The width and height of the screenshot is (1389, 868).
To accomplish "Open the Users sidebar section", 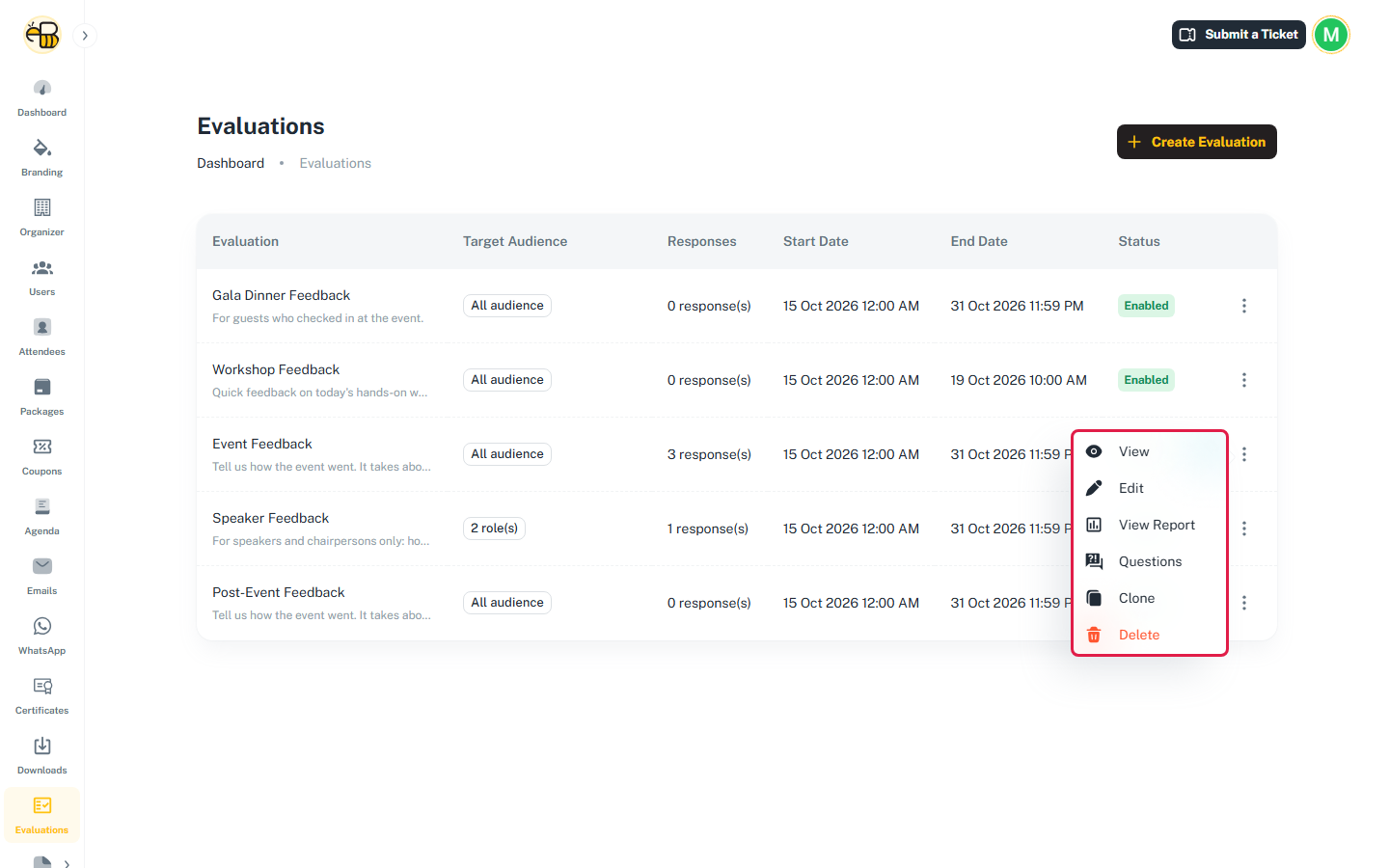I will 42,277.
